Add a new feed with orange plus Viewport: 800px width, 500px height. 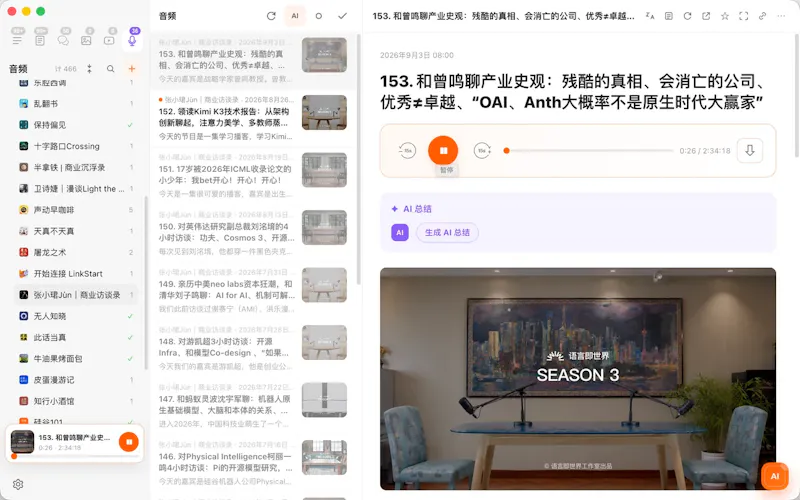point(132,68)
